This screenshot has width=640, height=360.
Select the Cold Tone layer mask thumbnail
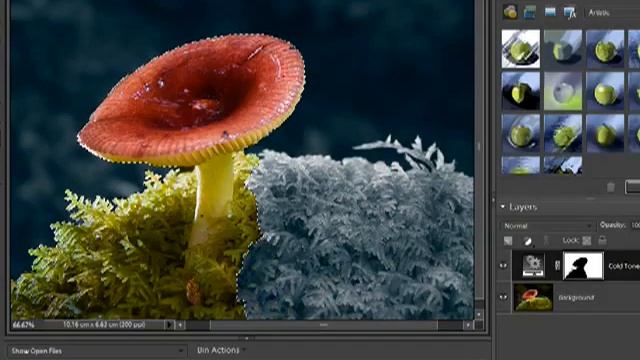(x=583, y=266)
